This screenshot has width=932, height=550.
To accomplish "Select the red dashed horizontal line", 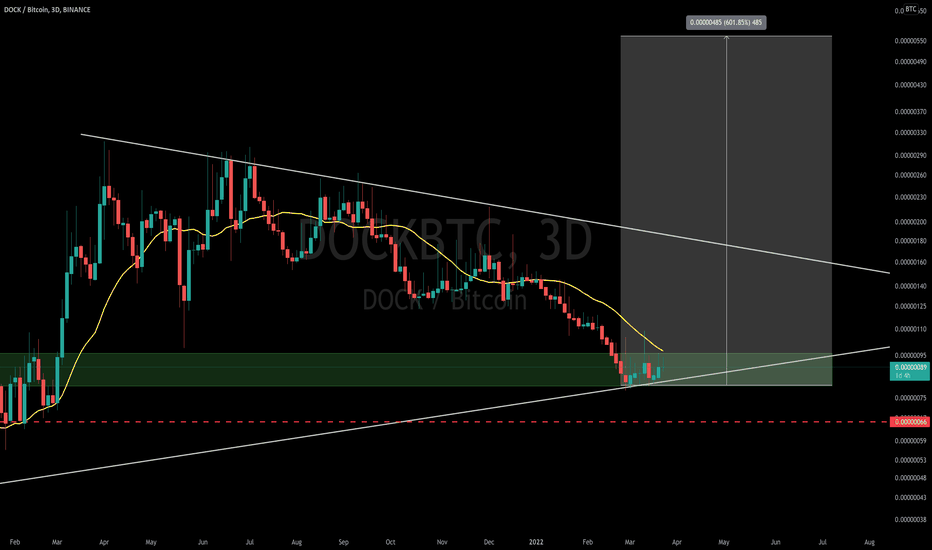I will point(445,422).
